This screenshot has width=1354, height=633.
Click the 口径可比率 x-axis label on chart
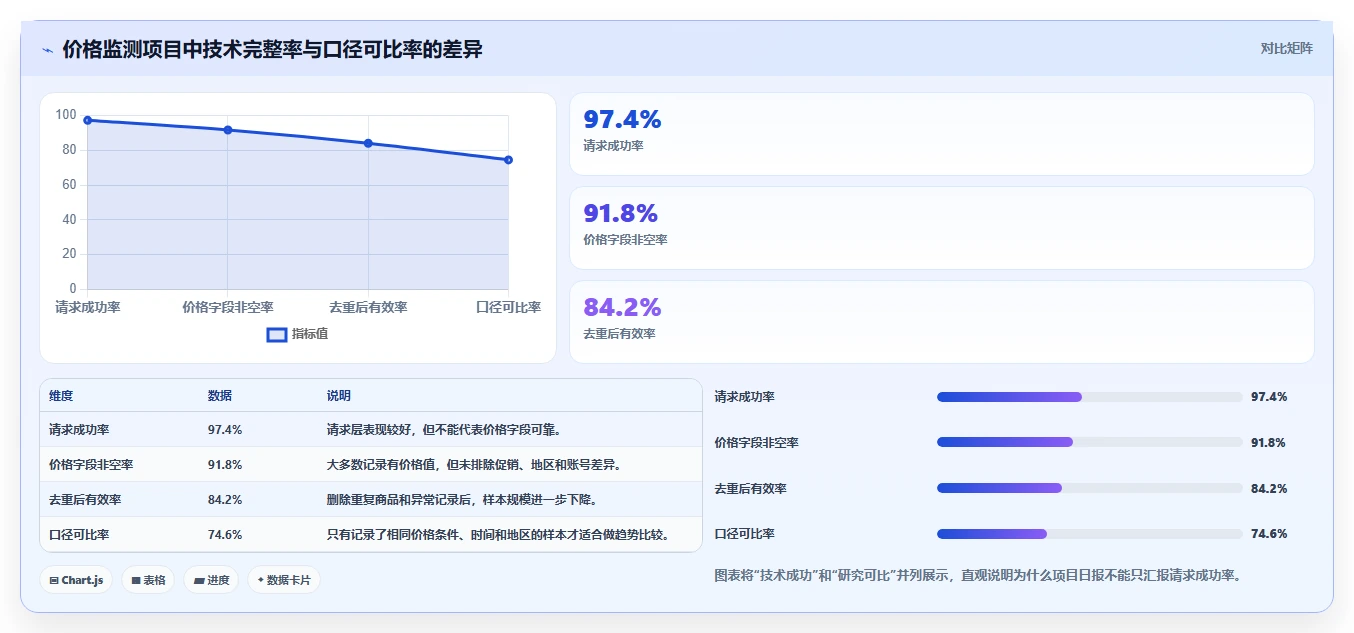point(508,307)
